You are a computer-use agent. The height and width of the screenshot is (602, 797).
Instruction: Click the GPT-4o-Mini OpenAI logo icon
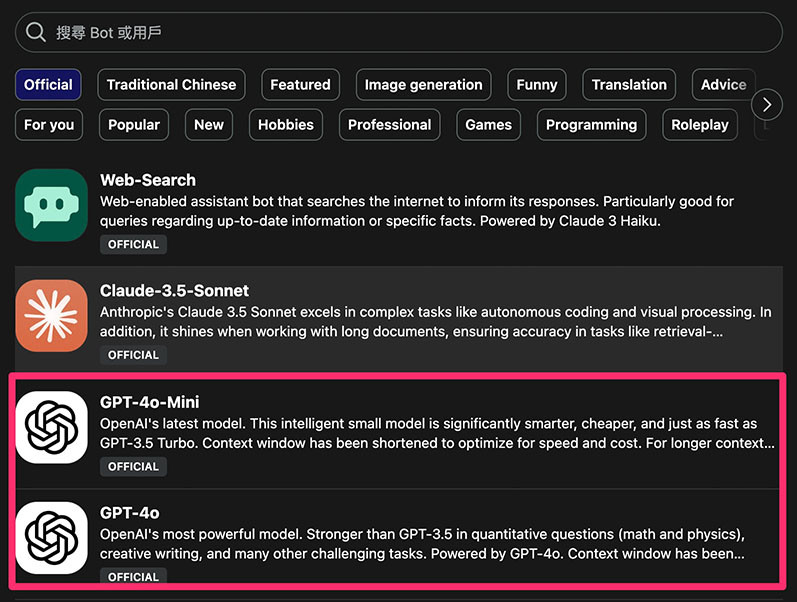(51, 427)
